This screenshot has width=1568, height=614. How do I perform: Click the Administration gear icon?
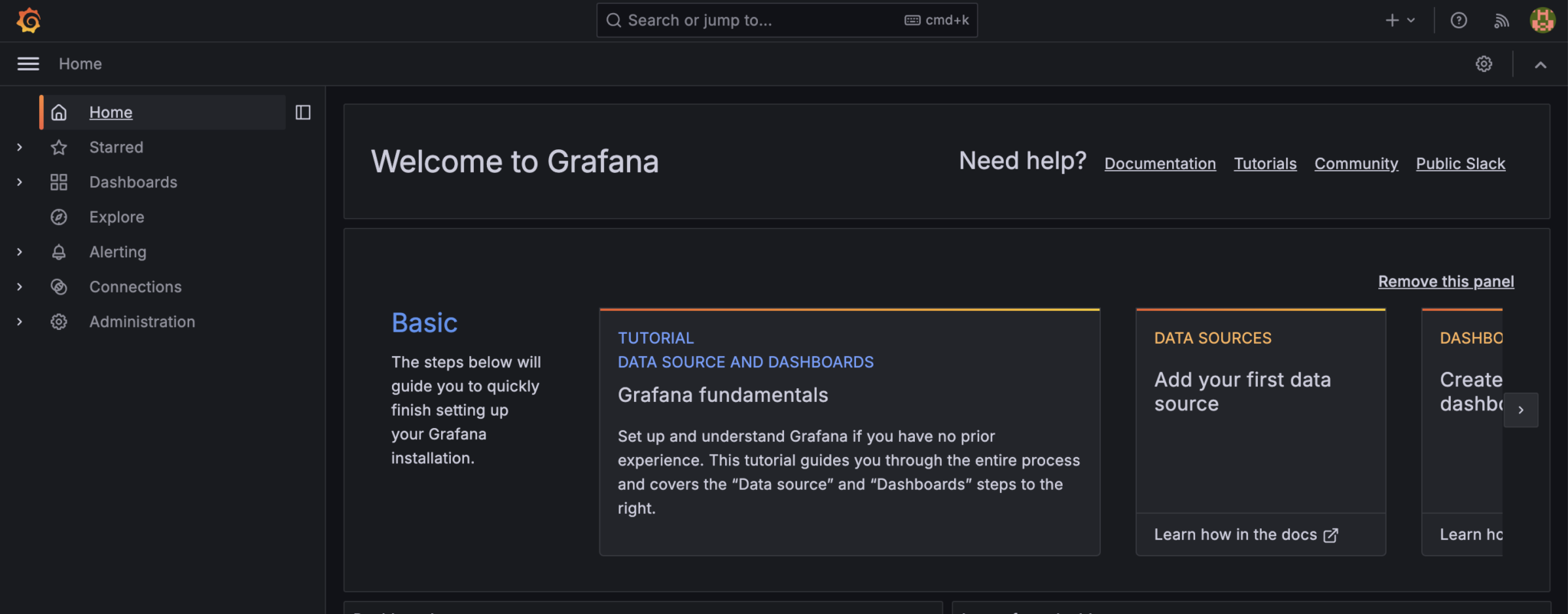(59, 322)
